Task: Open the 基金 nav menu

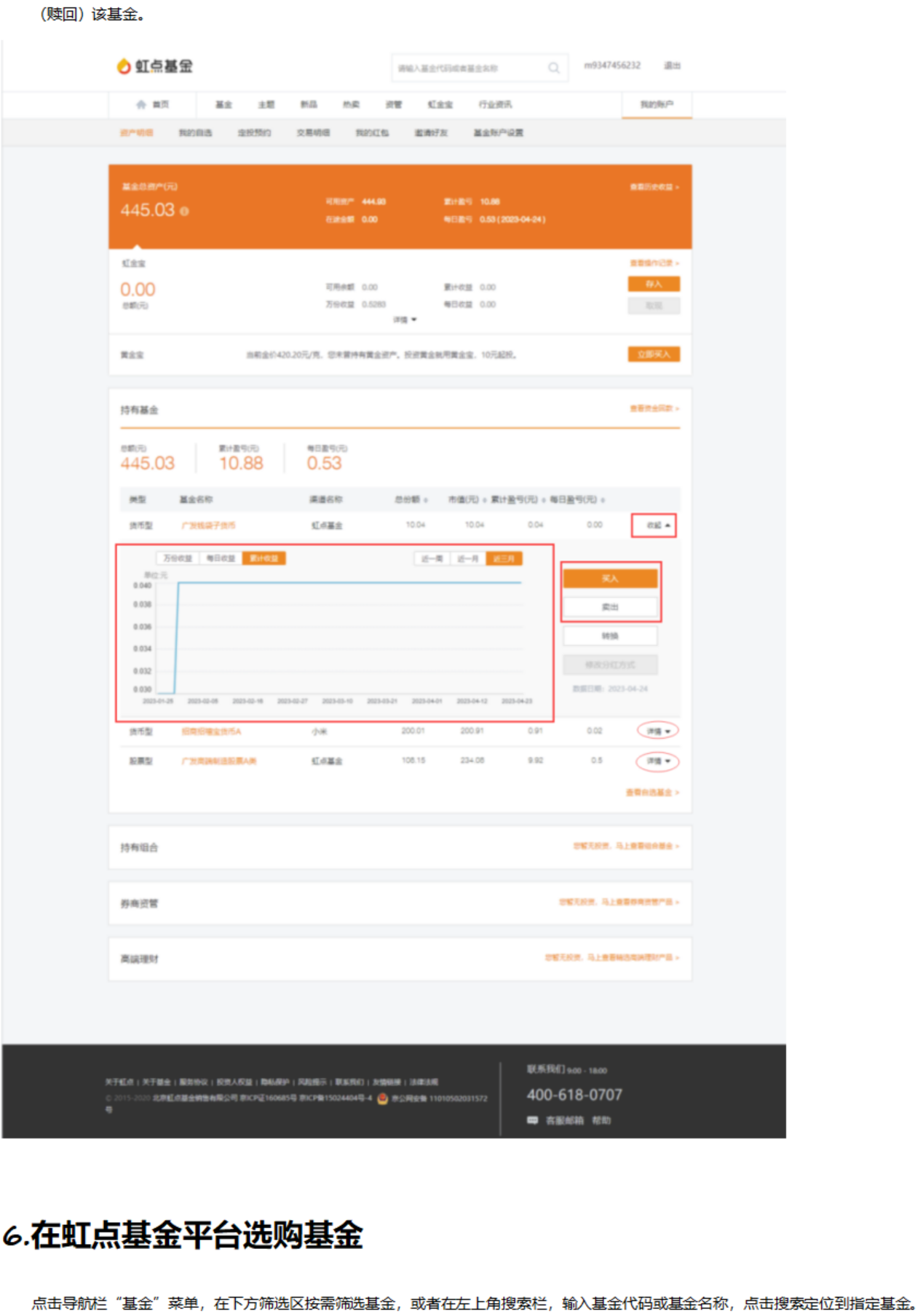Action: [x=223, y=105]
